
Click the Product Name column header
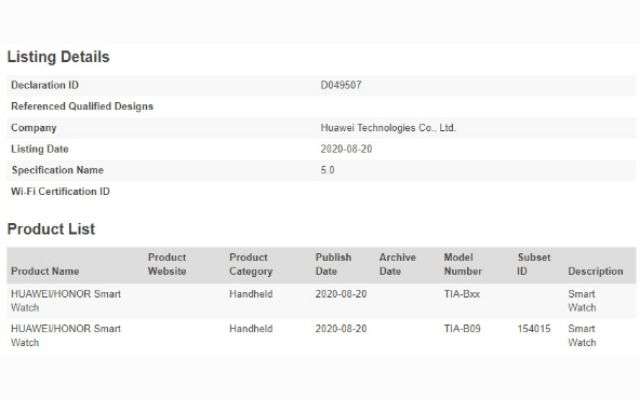tap(45, 271)
